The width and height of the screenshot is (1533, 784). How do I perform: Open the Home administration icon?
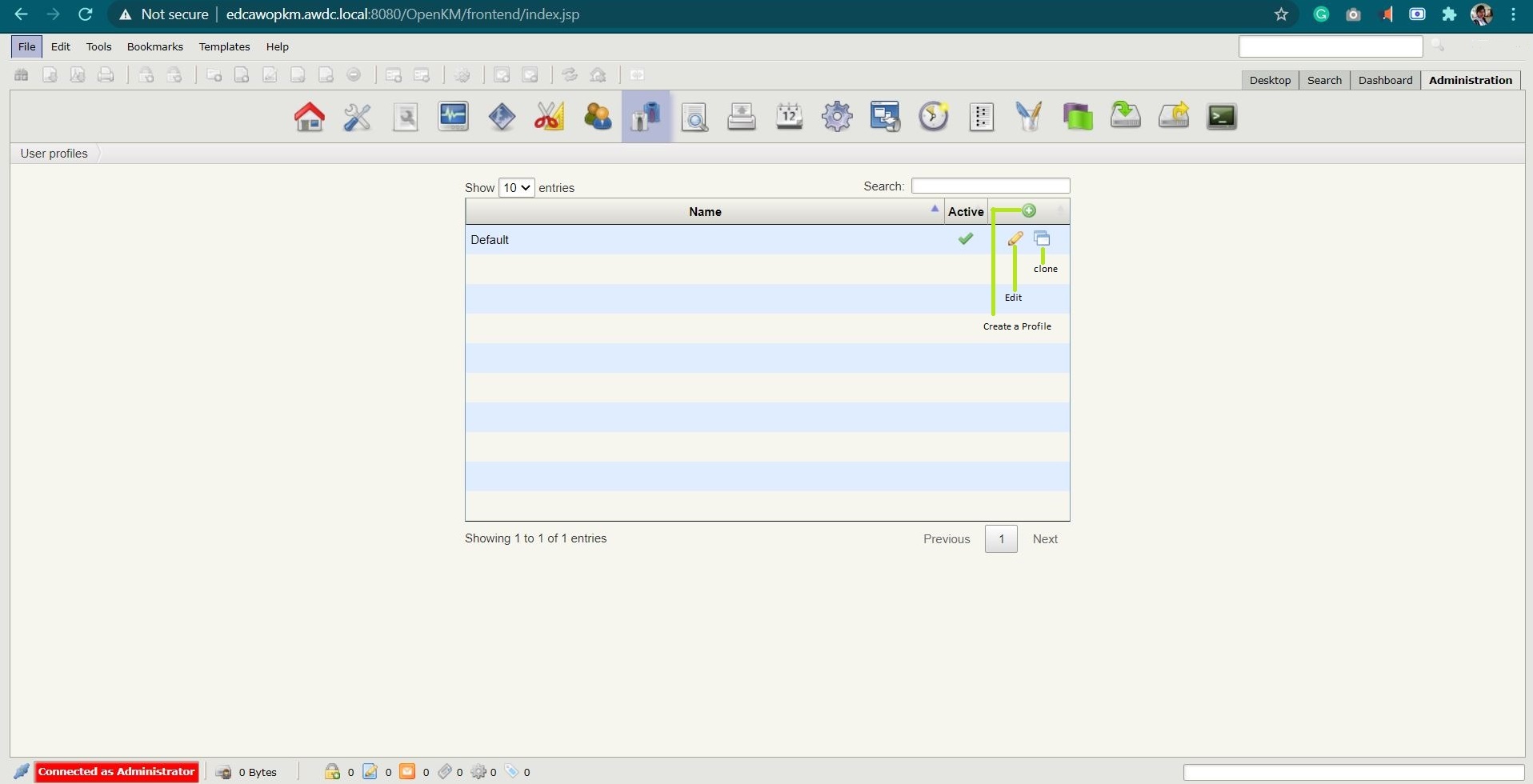(310, 117)
